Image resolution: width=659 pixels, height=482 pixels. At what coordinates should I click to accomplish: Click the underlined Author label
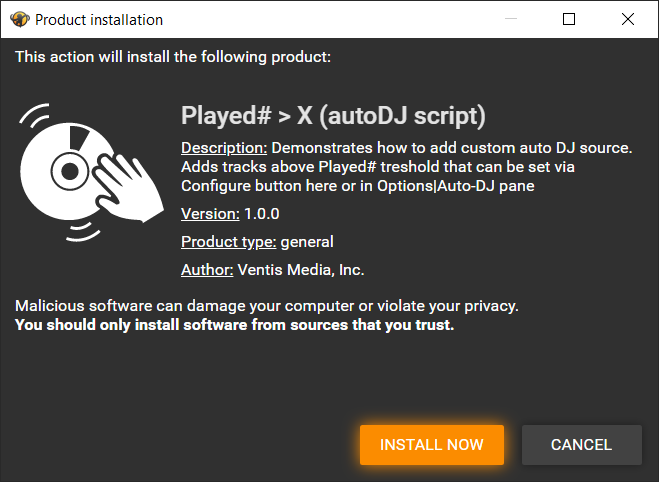pyautogui.click(x=207, y=270)
